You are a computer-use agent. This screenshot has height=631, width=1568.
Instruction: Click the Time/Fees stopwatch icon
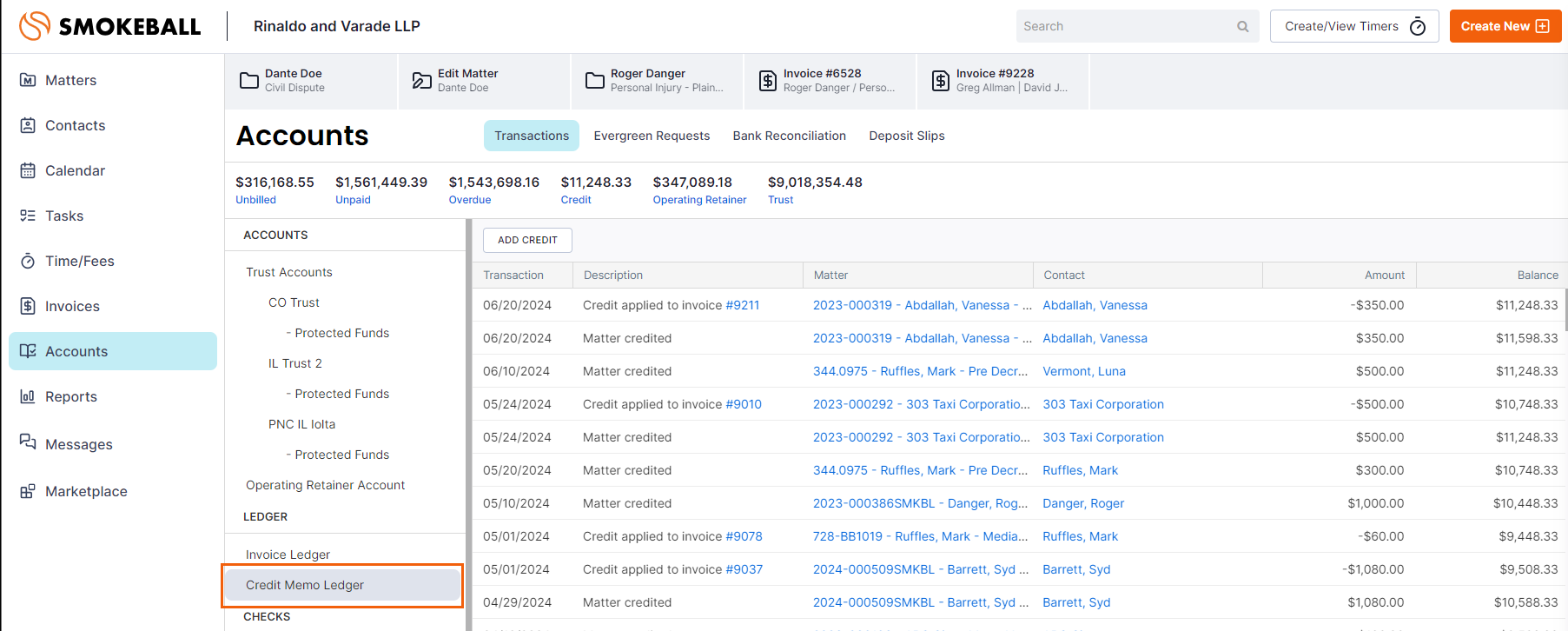tap(28, 261)
